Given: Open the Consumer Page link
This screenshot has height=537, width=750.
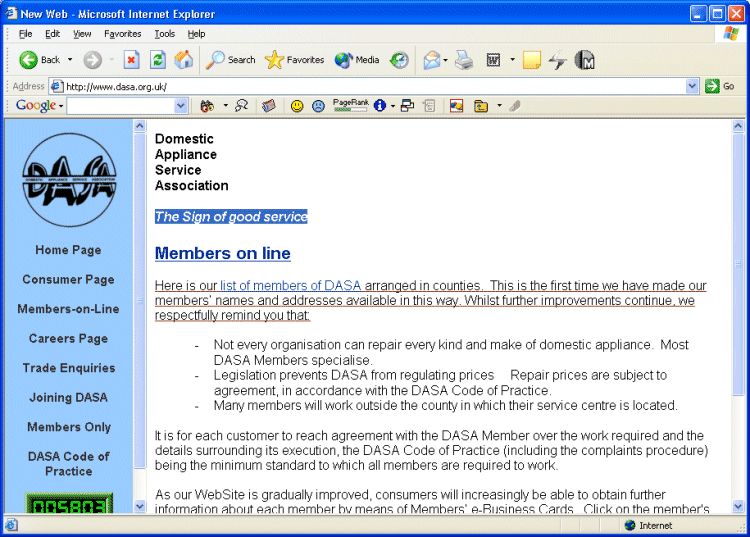Looking at the screenshot, I should (x=68, y=279).
